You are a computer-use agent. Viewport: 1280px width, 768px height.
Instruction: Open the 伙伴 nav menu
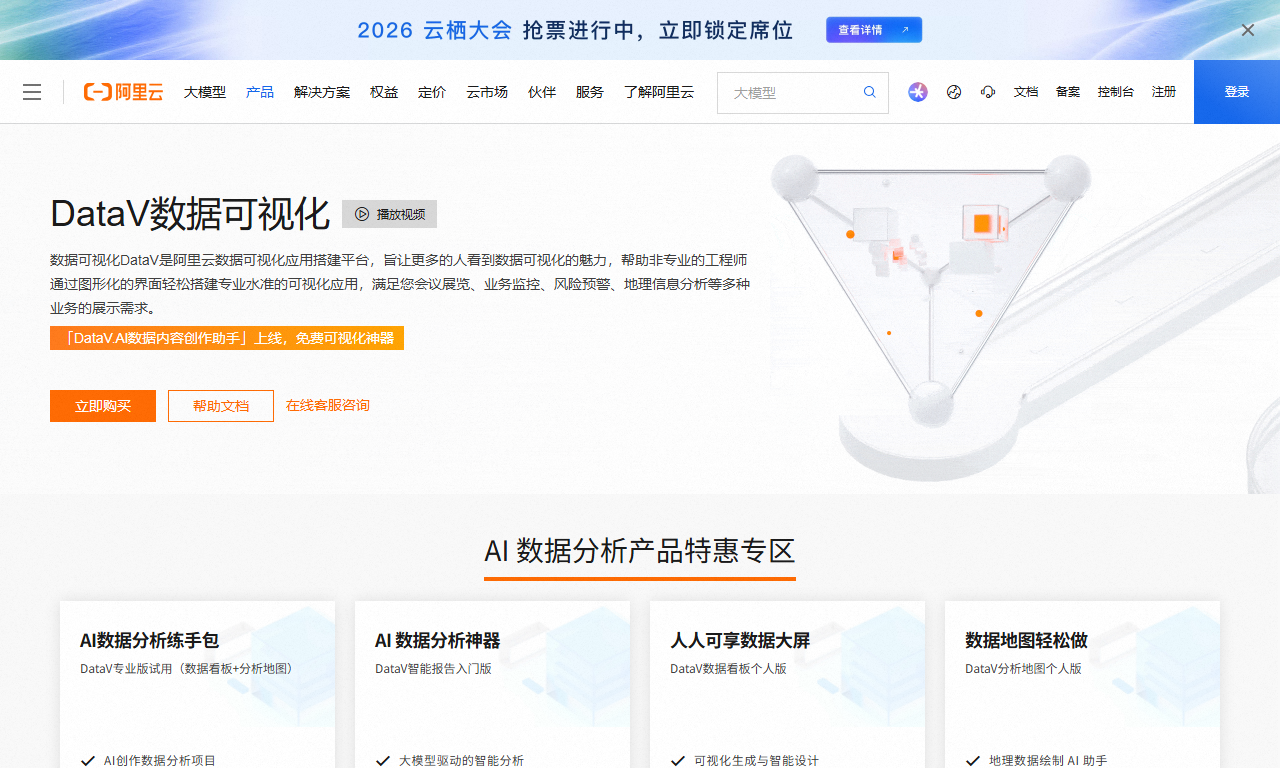pos(542,92)
